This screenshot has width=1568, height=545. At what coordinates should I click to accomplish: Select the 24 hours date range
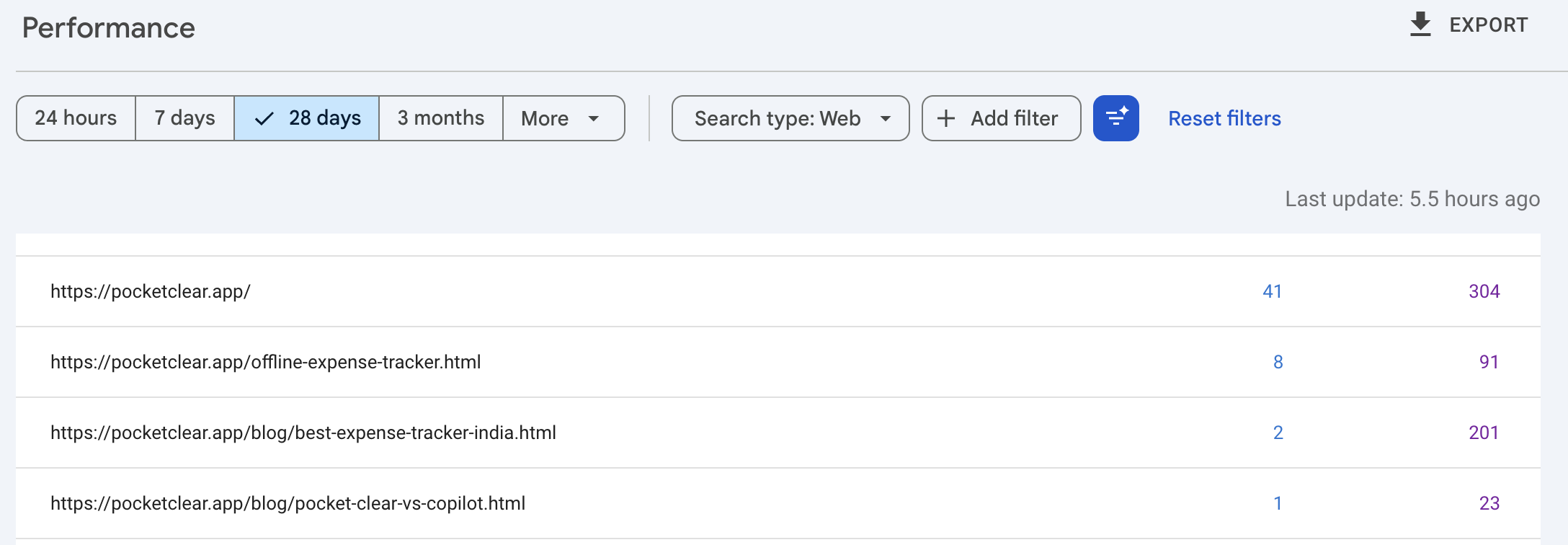pyautogui.click(x=76, y=118)
